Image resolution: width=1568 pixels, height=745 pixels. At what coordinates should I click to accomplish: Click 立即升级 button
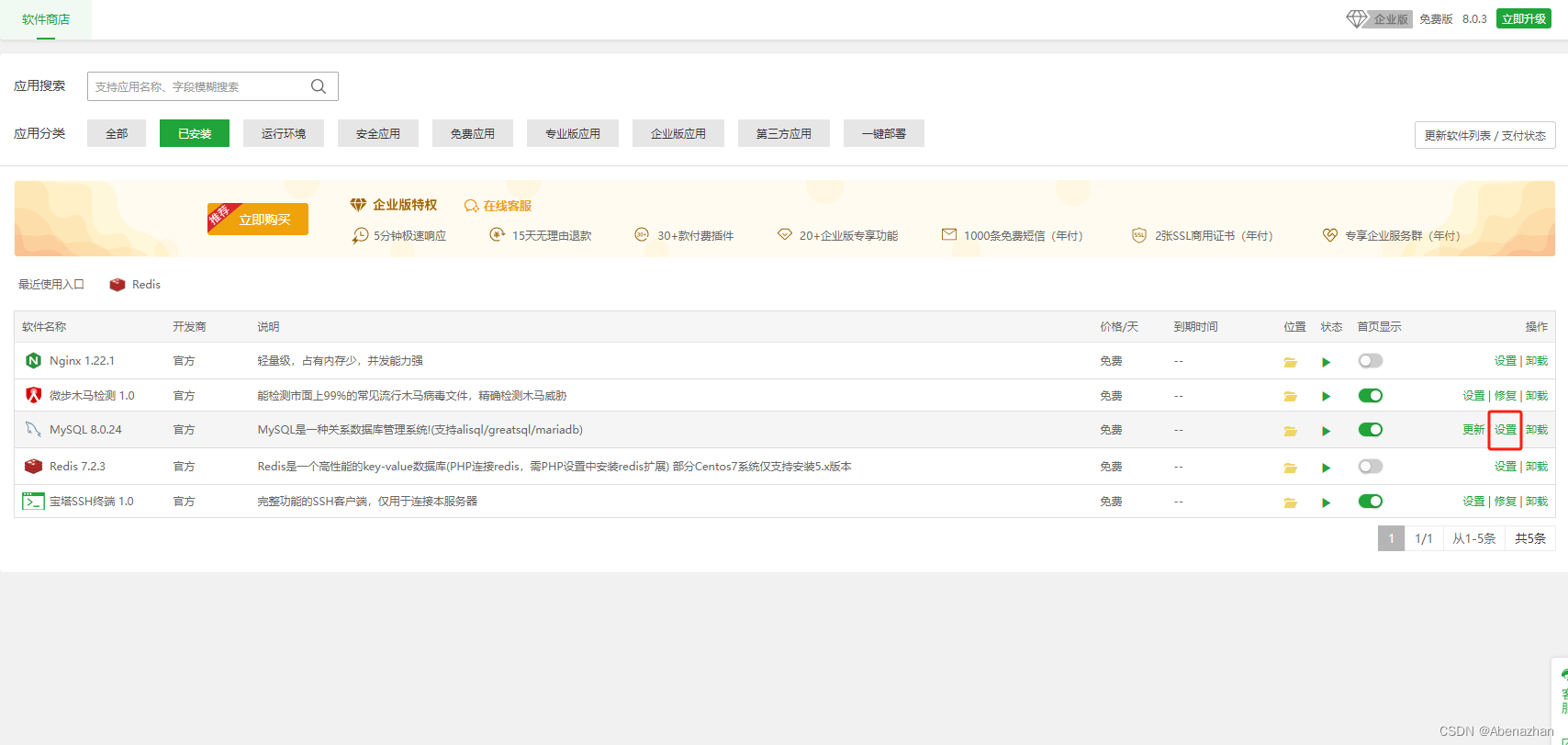(1524, 18)
